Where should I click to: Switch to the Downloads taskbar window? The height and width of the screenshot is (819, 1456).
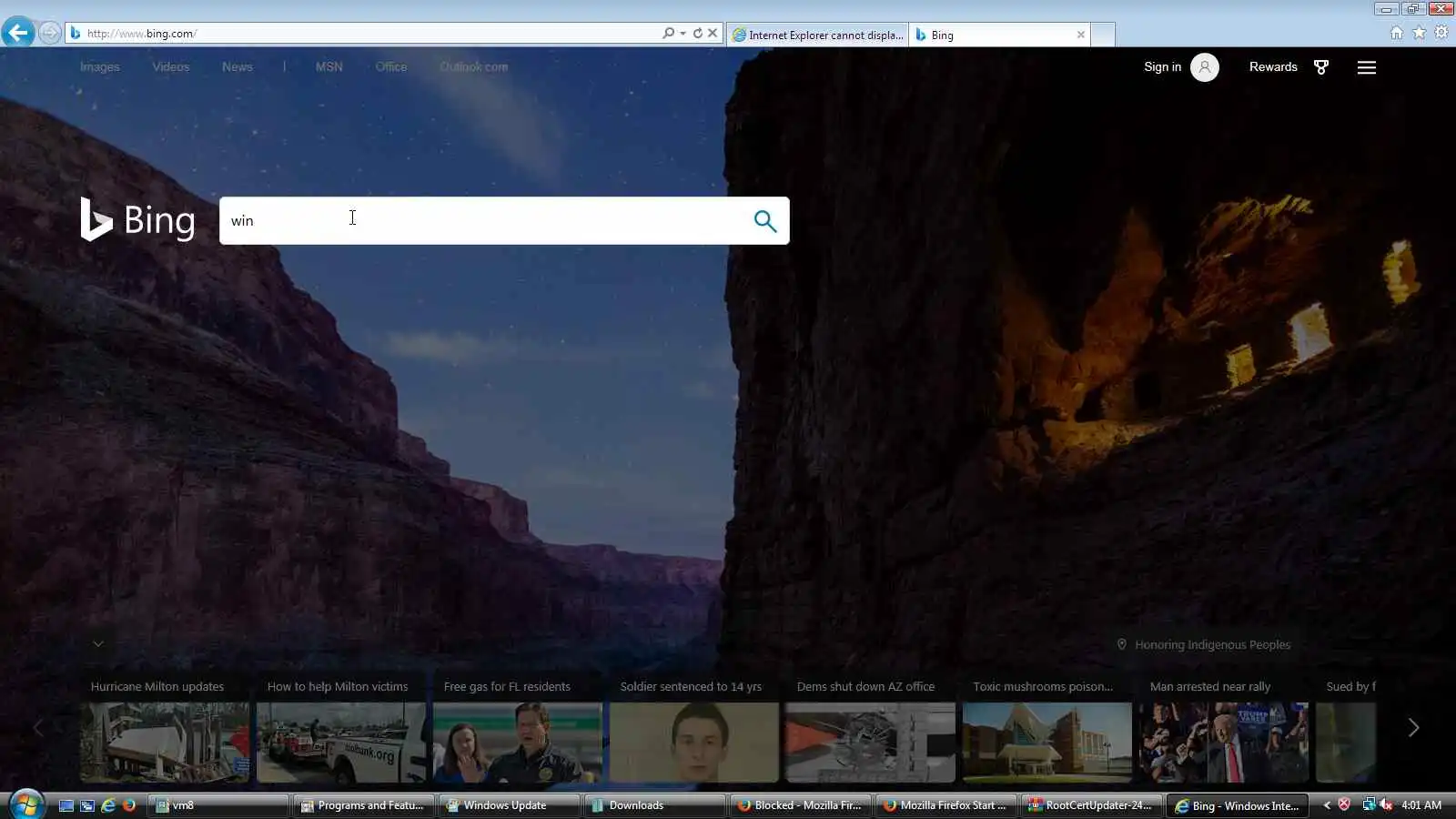click(655, 805)
